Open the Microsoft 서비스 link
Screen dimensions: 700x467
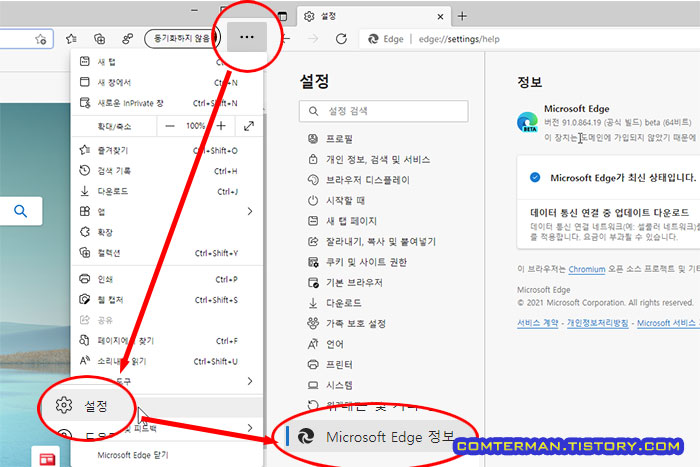pos(668,323)
